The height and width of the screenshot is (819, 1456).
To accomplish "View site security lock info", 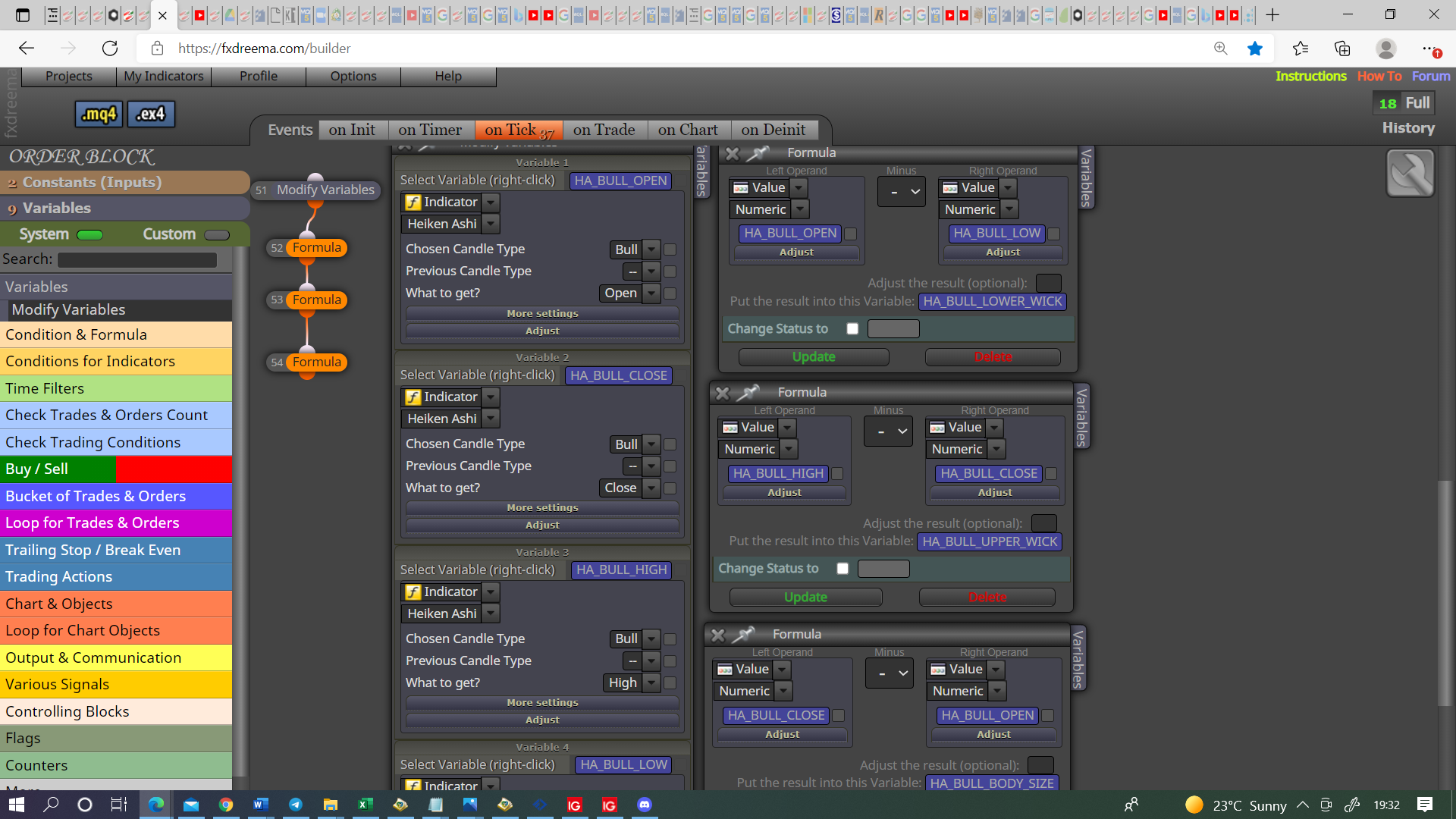I will point(157,49).
